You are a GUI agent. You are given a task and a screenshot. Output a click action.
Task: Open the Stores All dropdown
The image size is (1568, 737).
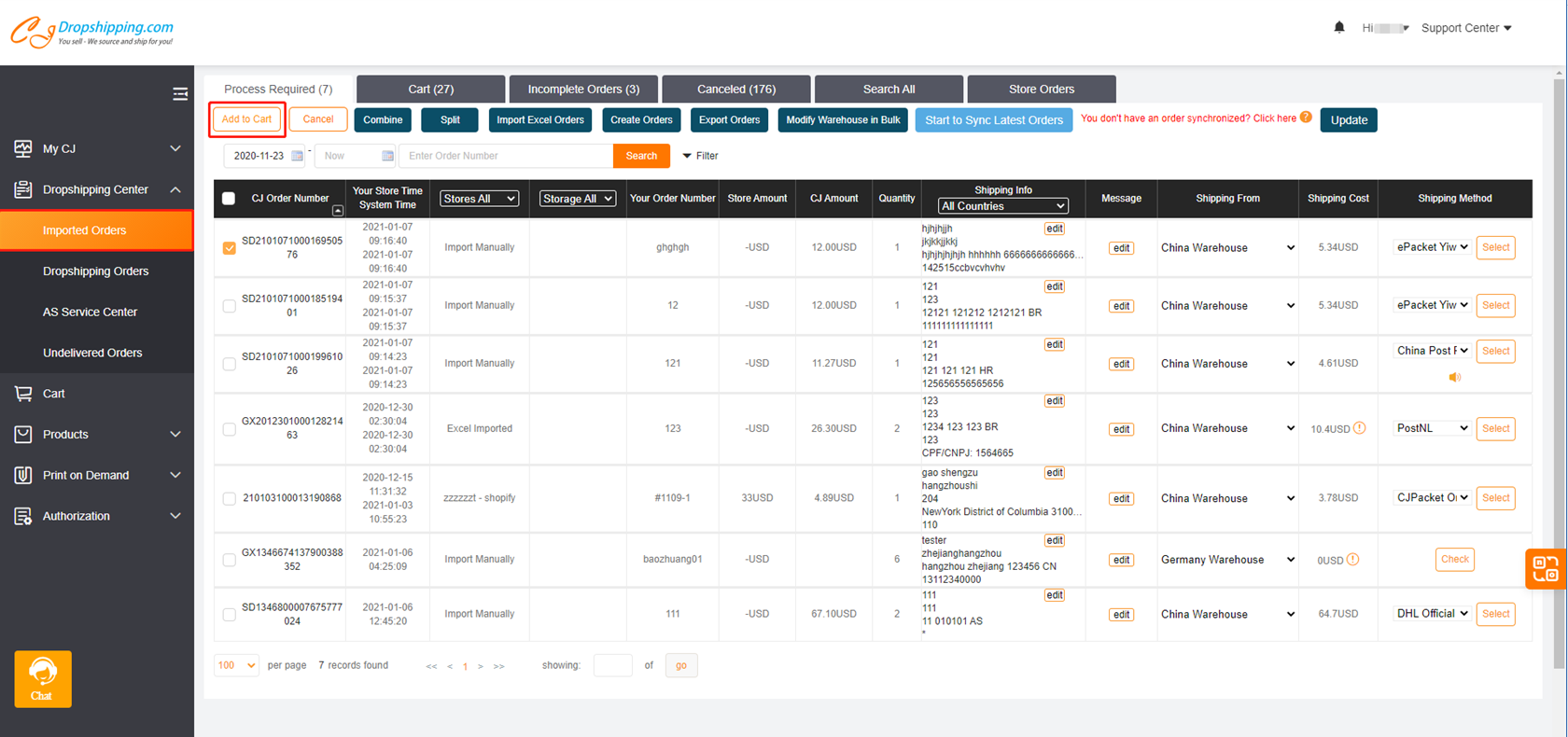[x=479, y=199]
